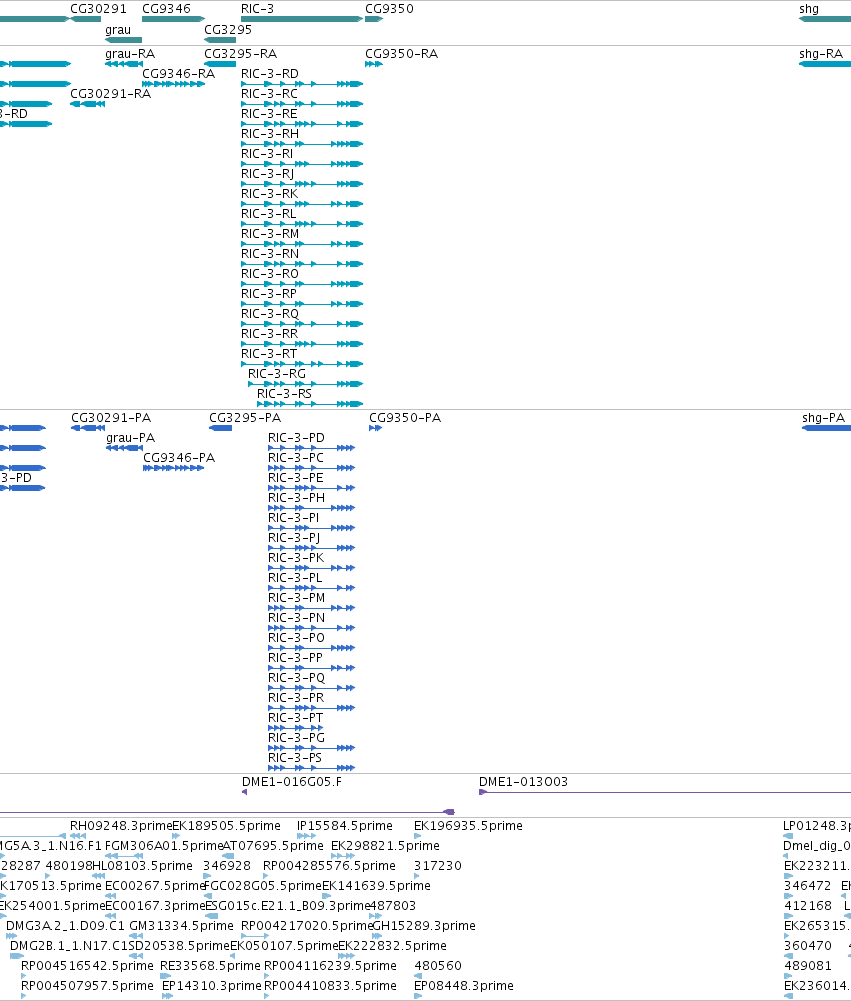Screen dimensions: 851x1001
Task: Select the CG30291-PA protein
Action: pyautogui.click(x=87, y=428)
